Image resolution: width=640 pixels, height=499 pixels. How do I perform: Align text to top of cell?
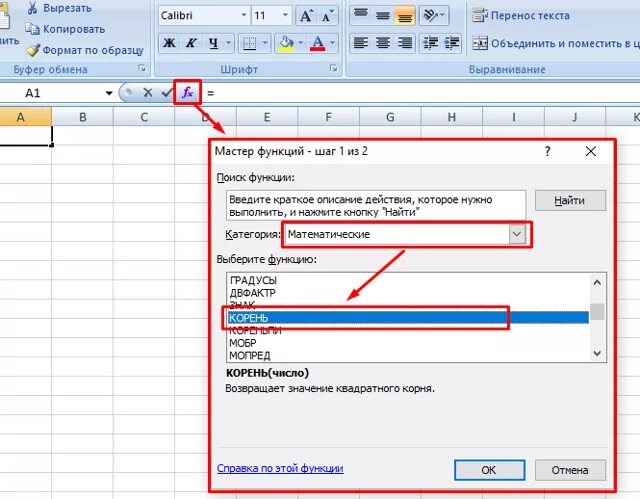point(360,16)
